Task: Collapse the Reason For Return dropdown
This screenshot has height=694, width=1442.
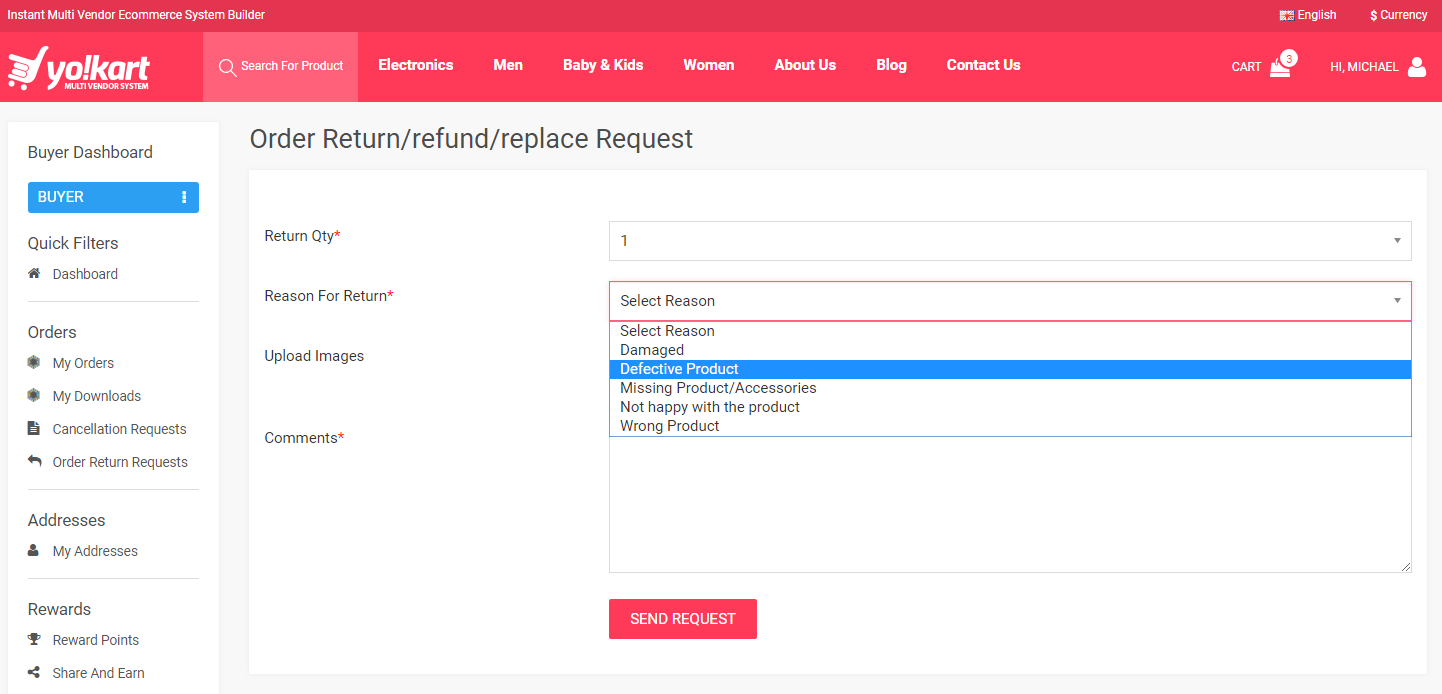Action: click(1009, 301)
